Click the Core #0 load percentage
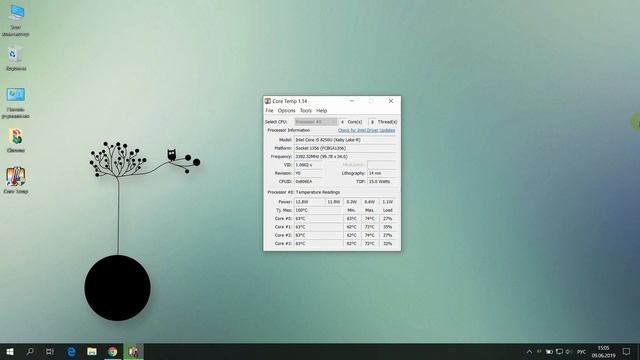This screenshot has width=640, height=360. [x=387, y=218]
